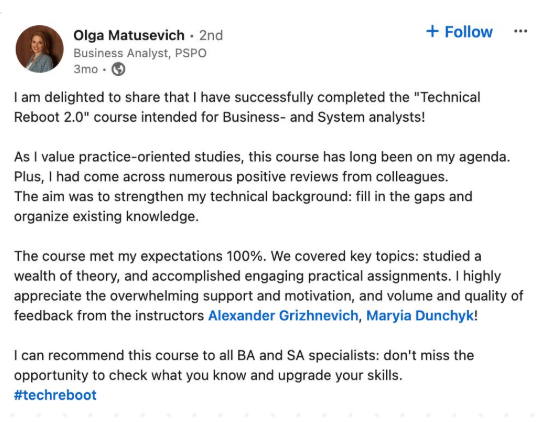Click the "I can recommend this course" line
541x422 pixels.
244,355
